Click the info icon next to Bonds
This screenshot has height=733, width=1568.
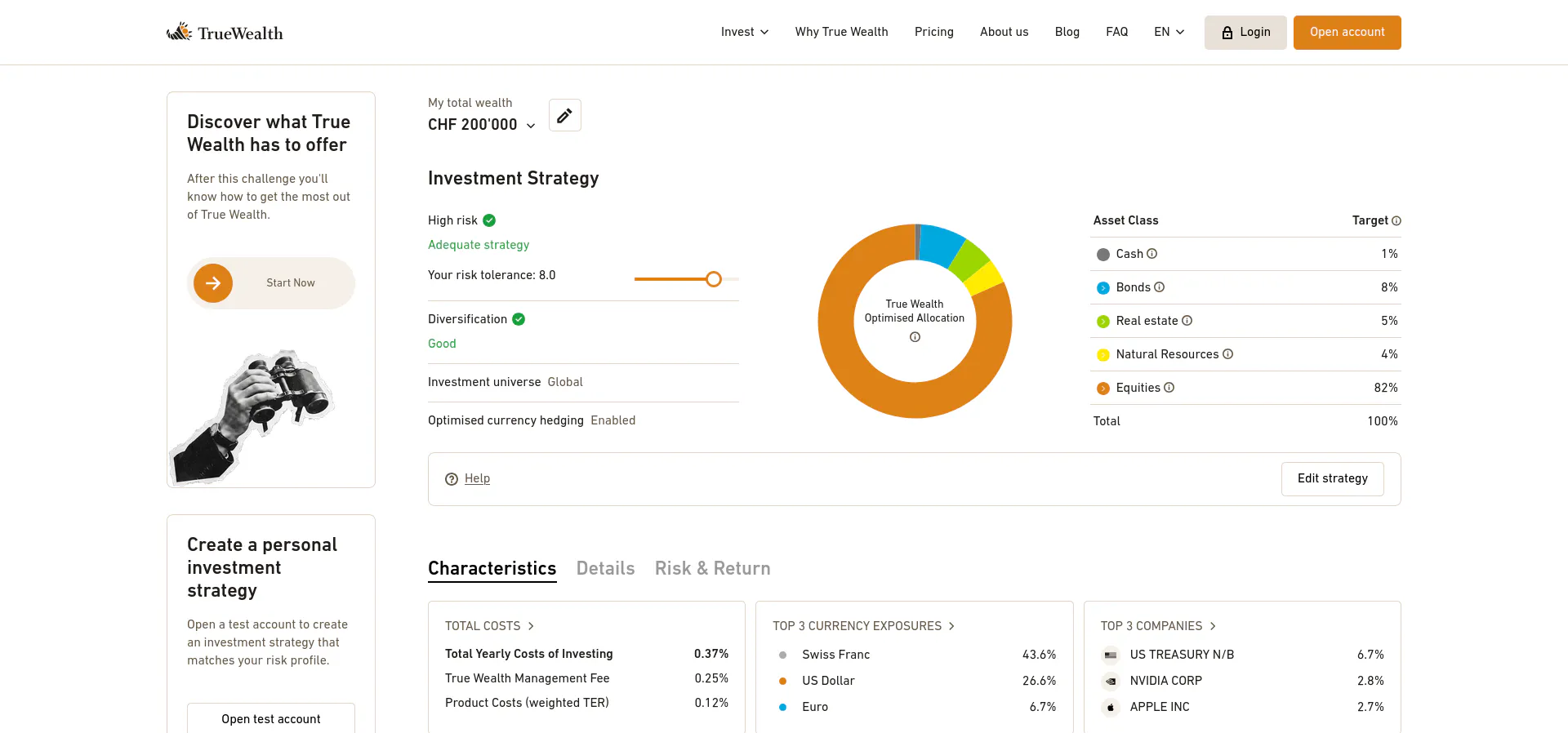[x=1160, y=287]
